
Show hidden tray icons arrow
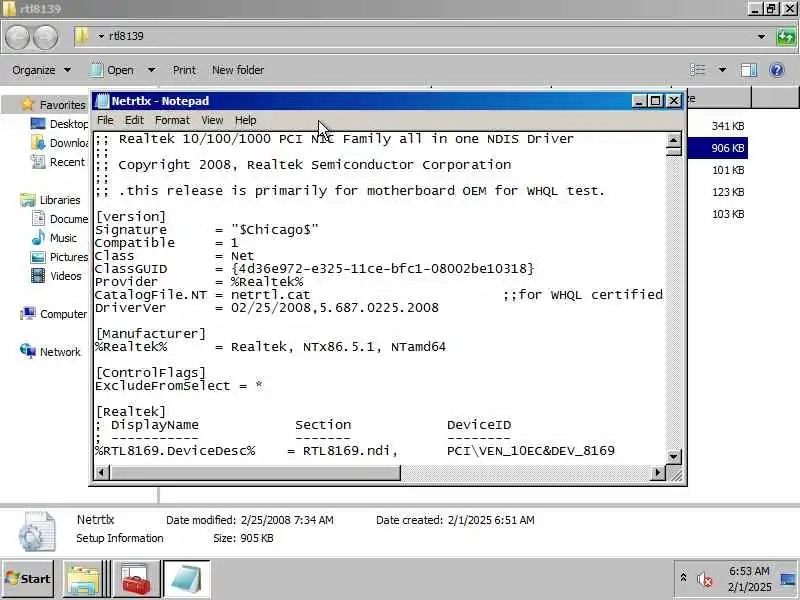[683, 578]
